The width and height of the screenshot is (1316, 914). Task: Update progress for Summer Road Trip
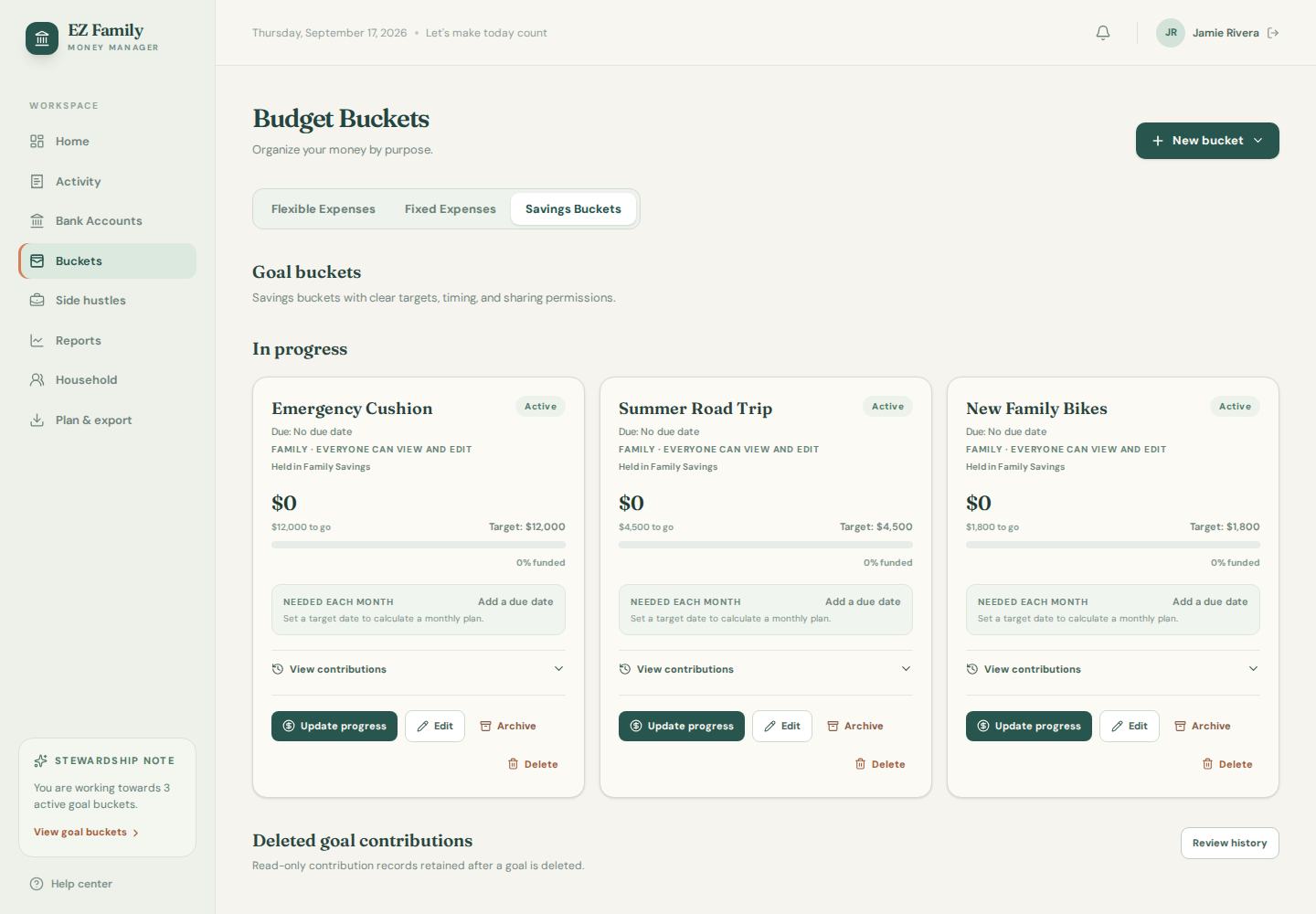(682, 726)
